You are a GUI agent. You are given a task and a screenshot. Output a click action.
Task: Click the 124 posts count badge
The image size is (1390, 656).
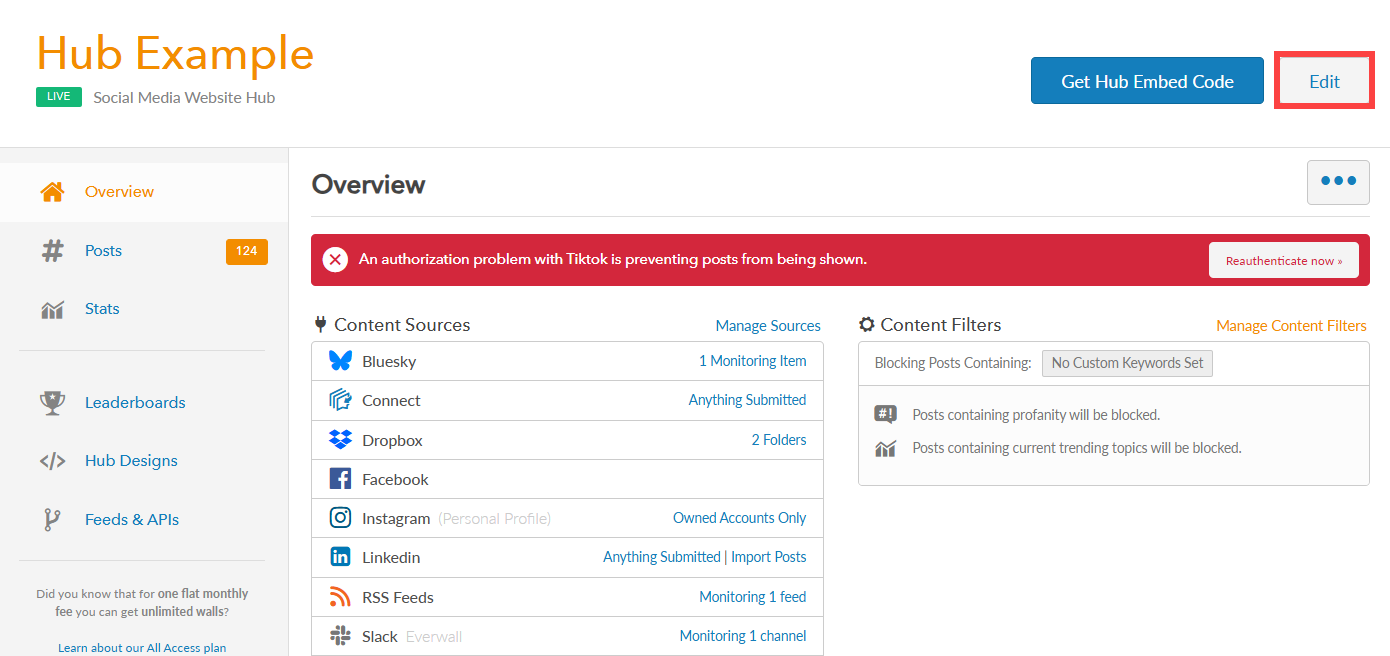(x=247, y=252)
